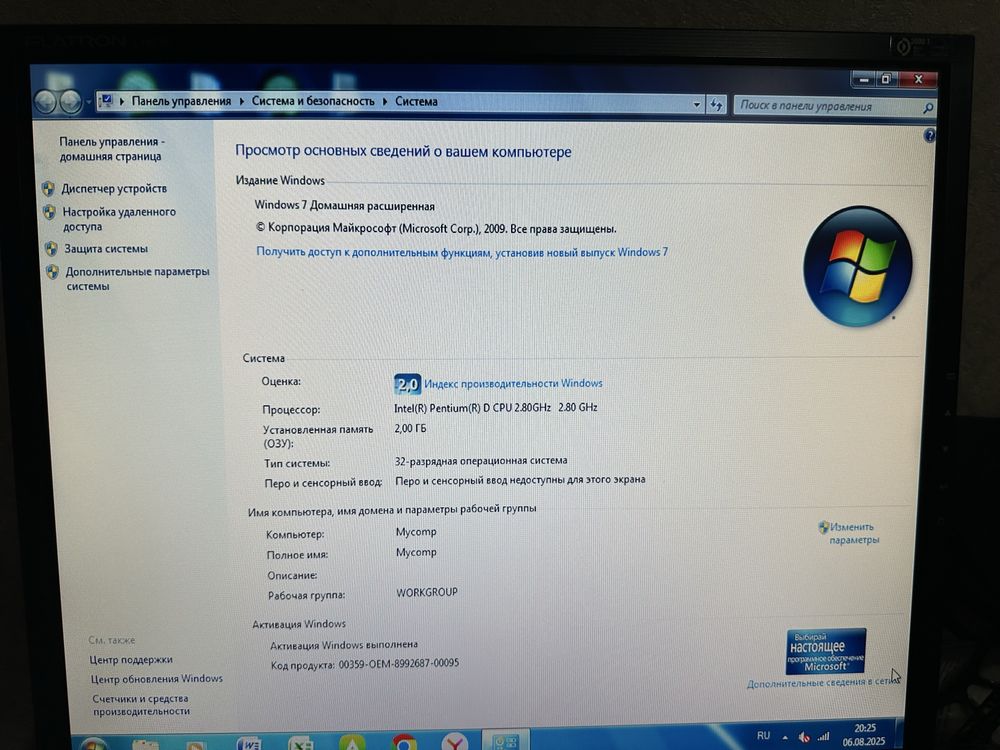
Task: Click text Активация Windows выполнена
Action: coord(344,645)
